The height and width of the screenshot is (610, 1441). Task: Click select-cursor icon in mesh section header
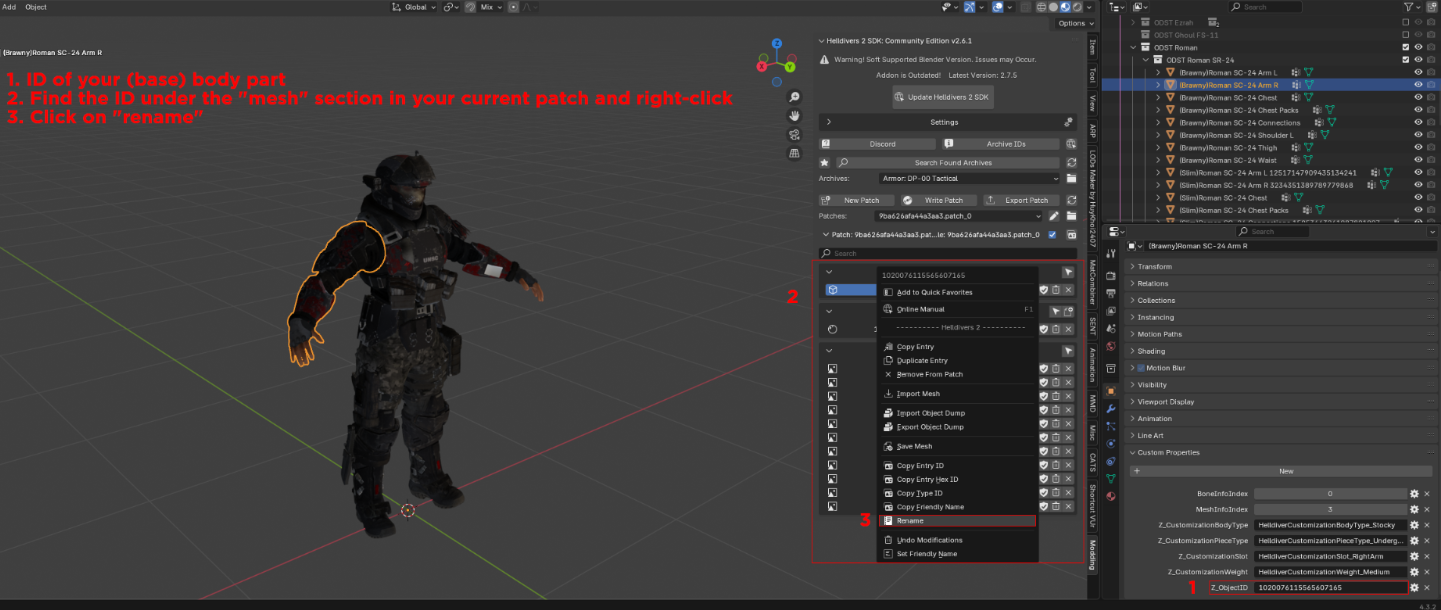click(1068, 271)
